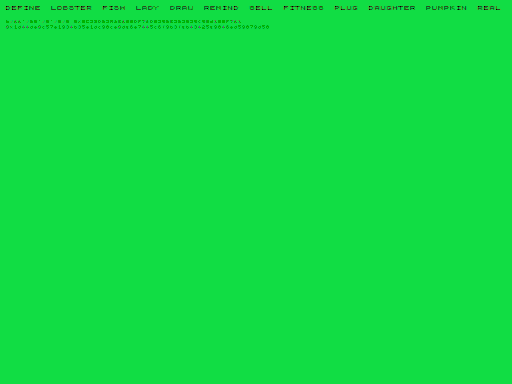This screenshot has width=512, height=384.
Task: Select the word REAL
Action: tap(489, 8)
